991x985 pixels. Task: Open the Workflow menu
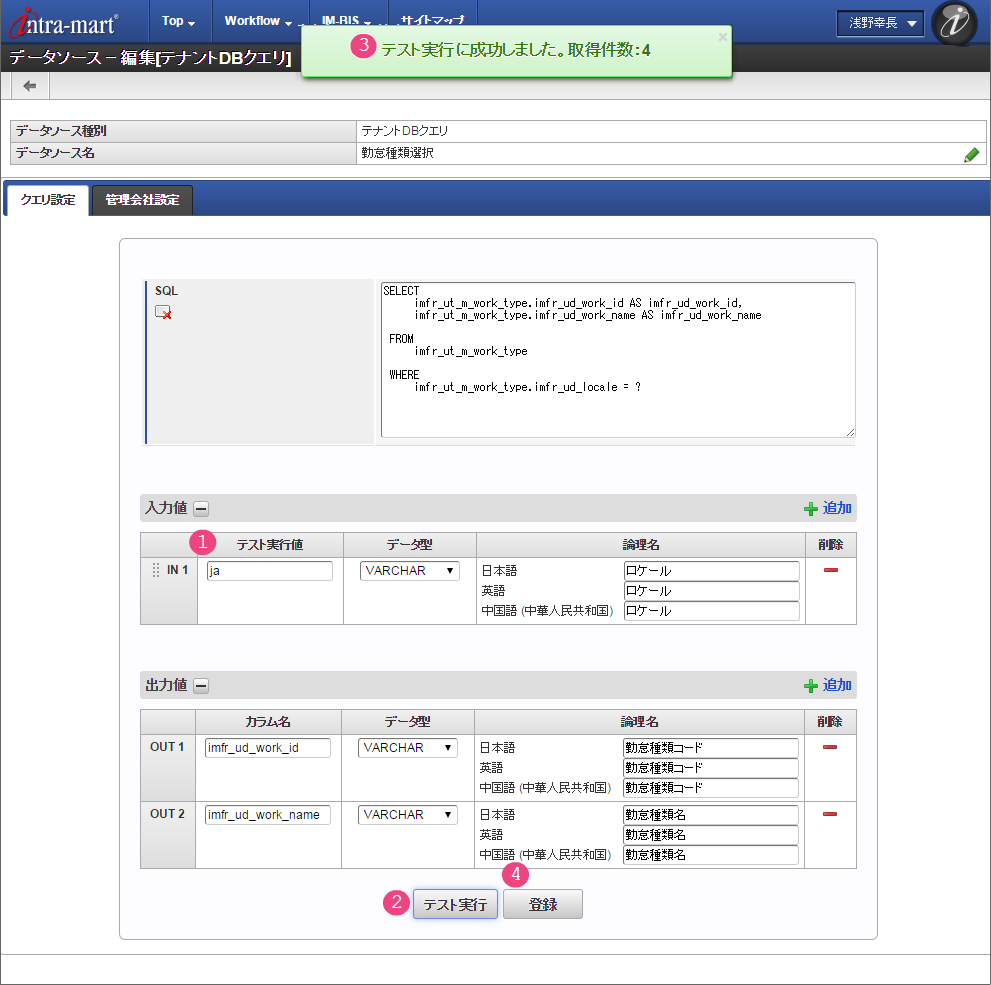(259, 21)
